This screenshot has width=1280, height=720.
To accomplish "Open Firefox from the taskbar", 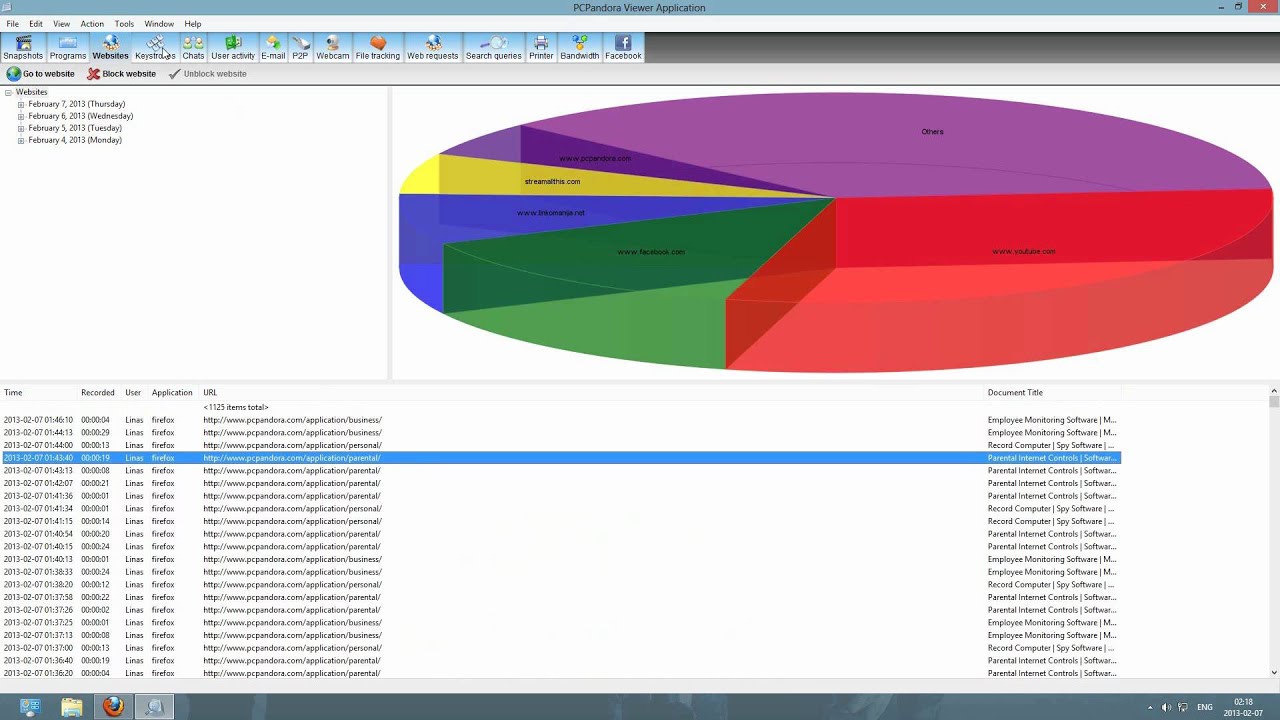I will [113, 707].
